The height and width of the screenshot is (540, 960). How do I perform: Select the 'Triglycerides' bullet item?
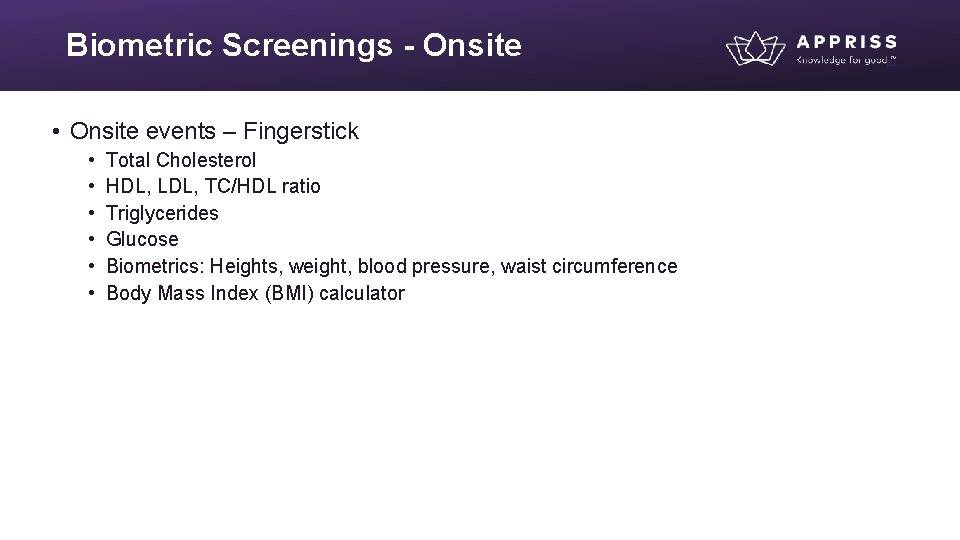162,213
